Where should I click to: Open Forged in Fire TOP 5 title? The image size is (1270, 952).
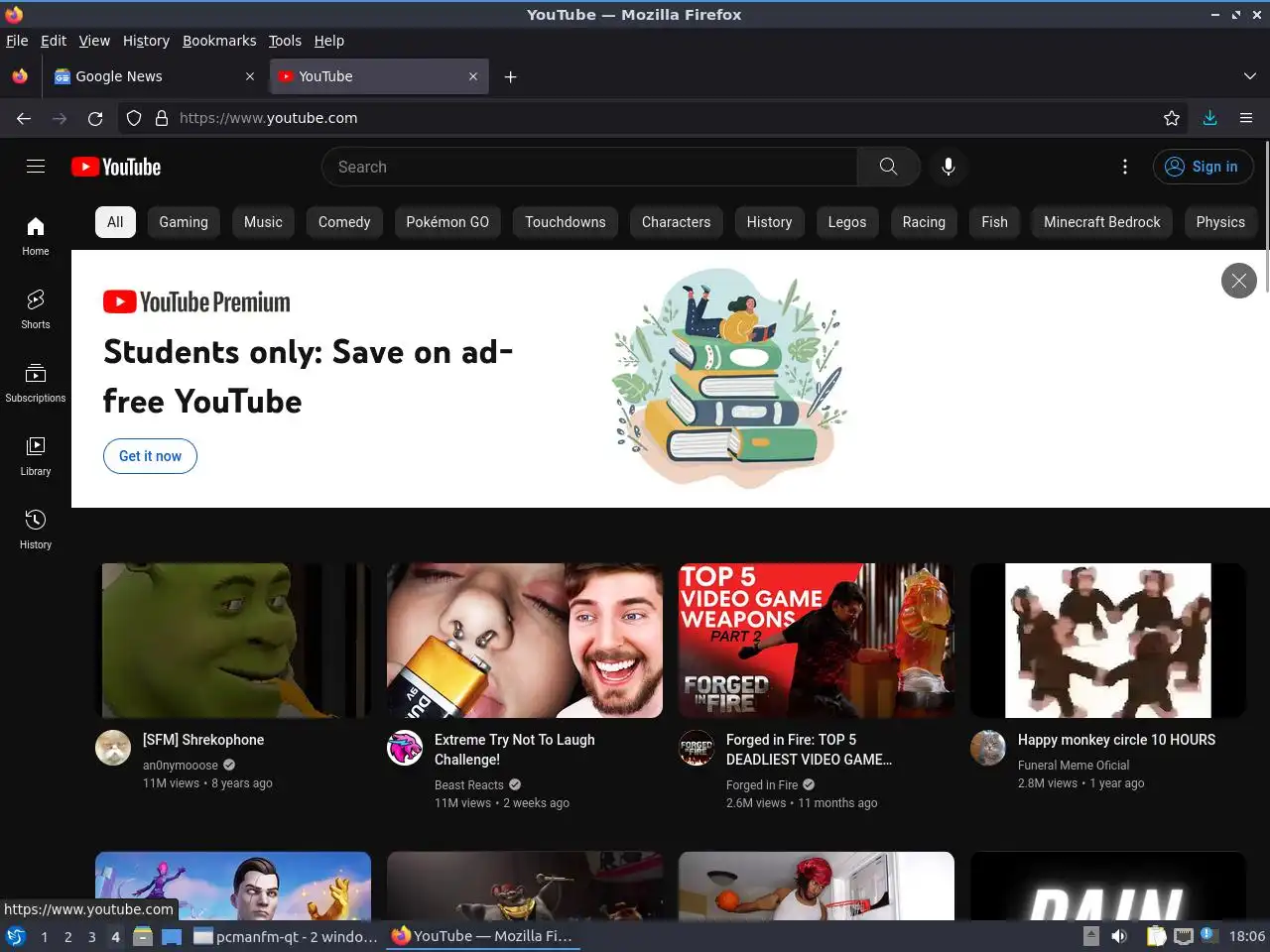coord(809,750)
